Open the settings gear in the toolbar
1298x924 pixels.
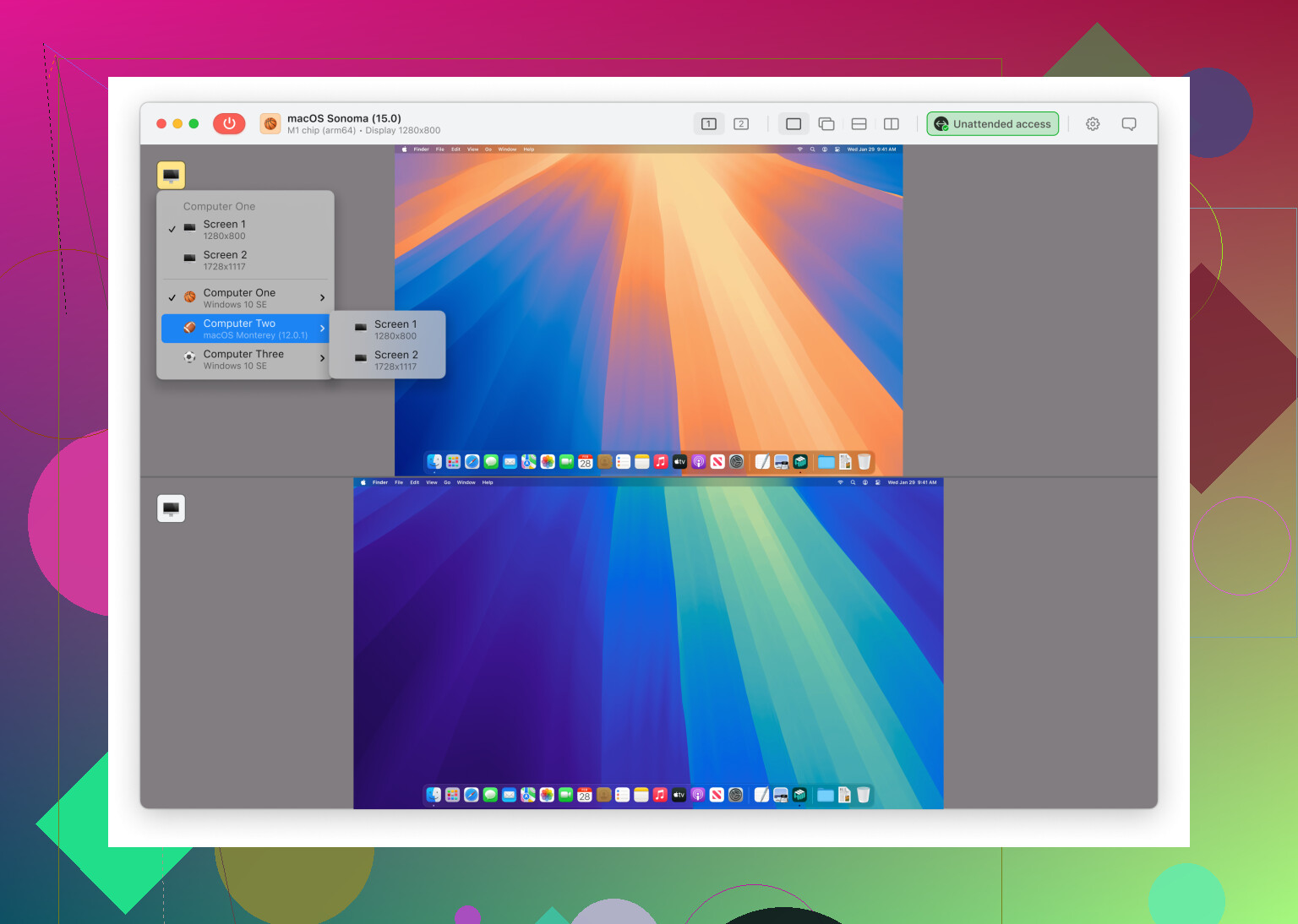click(1093, 124)
